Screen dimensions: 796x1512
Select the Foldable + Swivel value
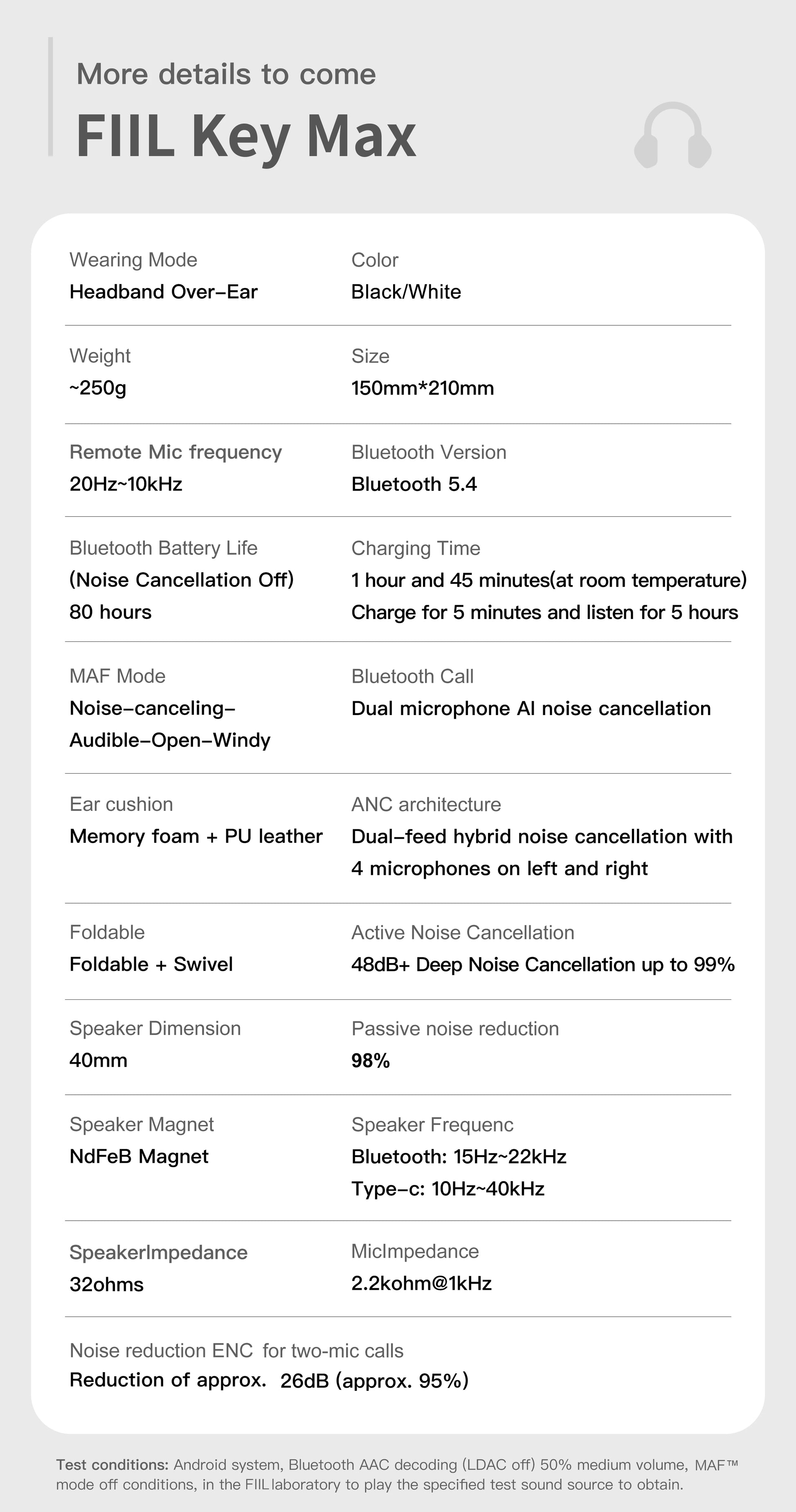[x=151, y=964]
